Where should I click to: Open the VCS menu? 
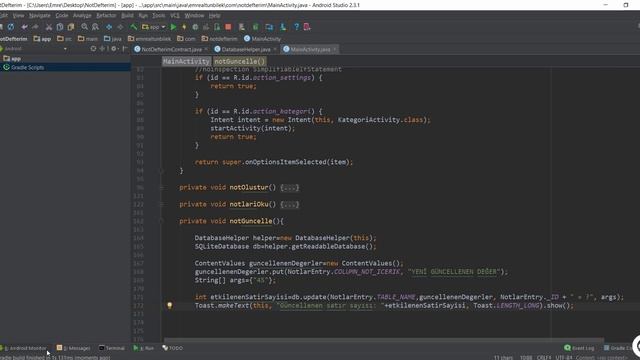[x=175, y=16]
